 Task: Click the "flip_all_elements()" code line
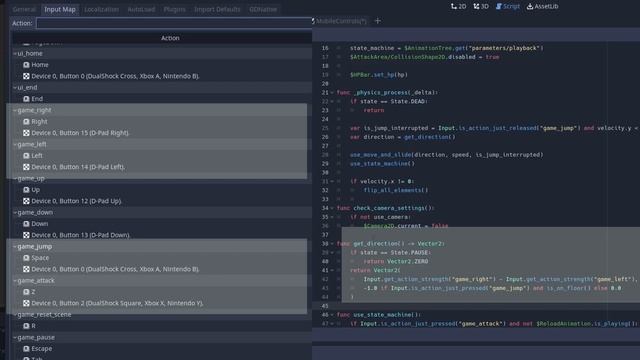[x=396, y=190]
